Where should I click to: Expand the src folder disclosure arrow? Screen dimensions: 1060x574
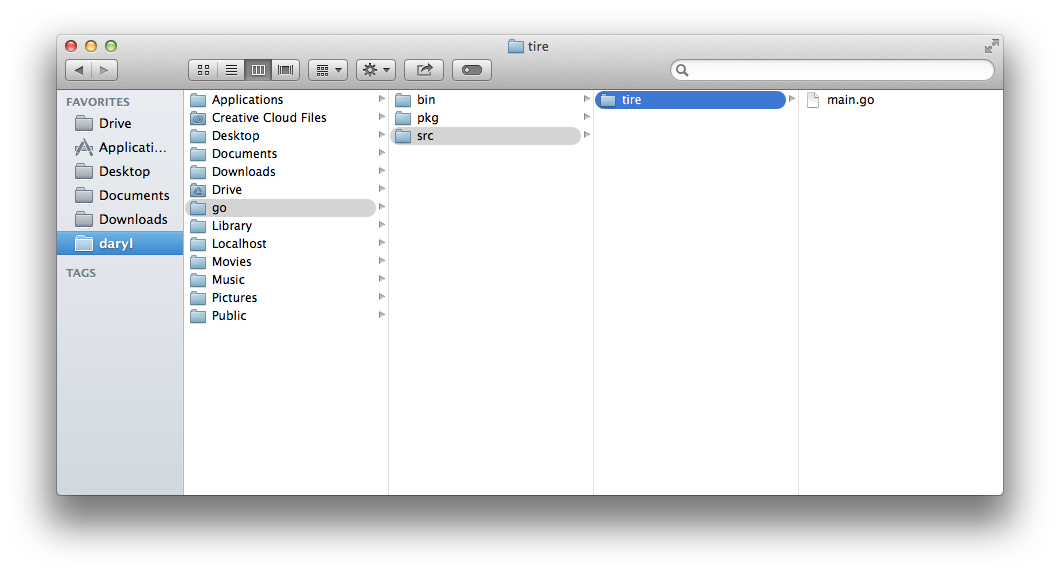(x=587, y=135)
